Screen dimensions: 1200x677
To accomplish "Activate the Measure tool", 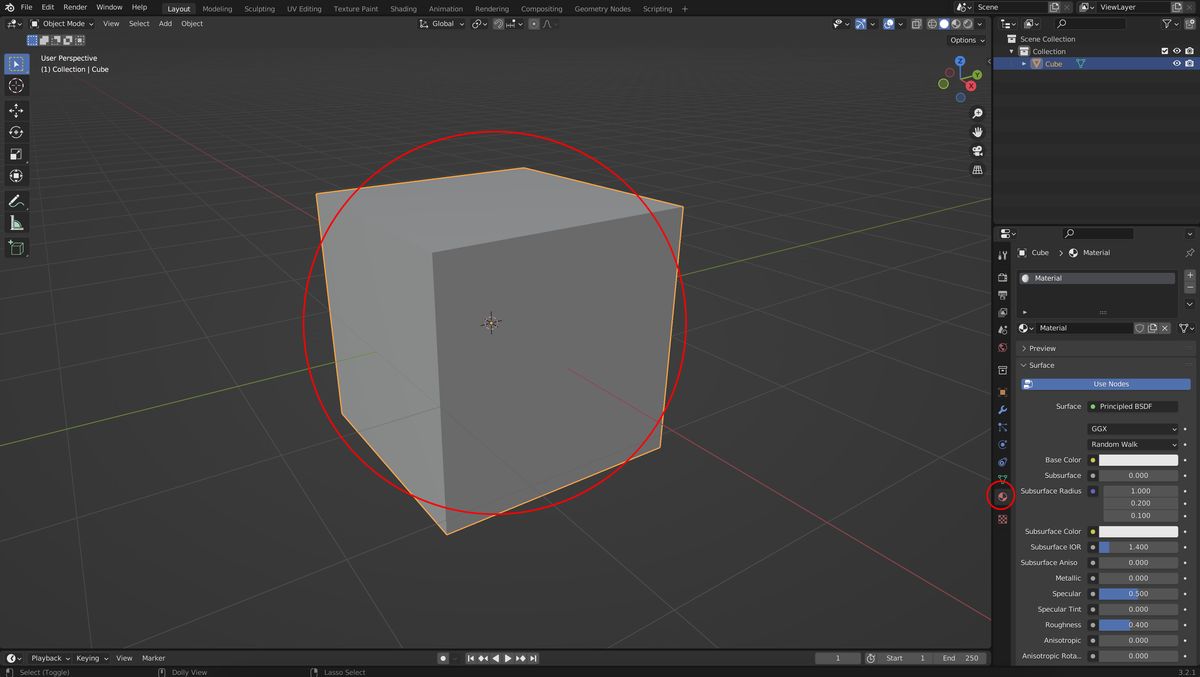I will (16, 224).
